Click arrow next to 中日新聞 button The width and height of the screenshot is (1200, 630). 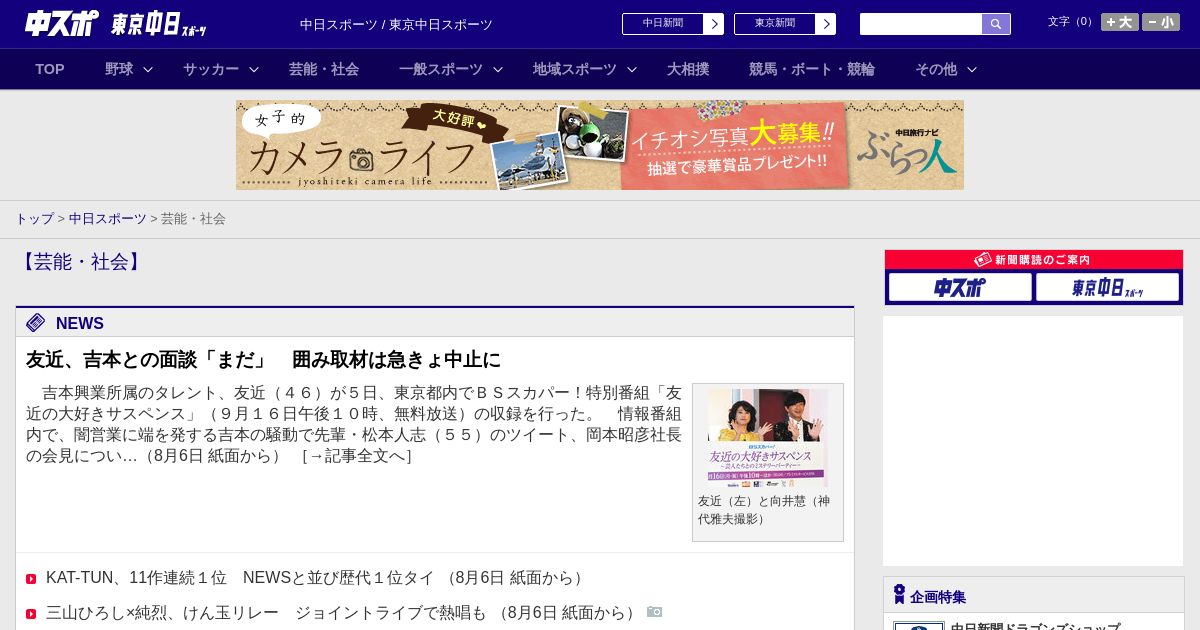pos(714,24)
